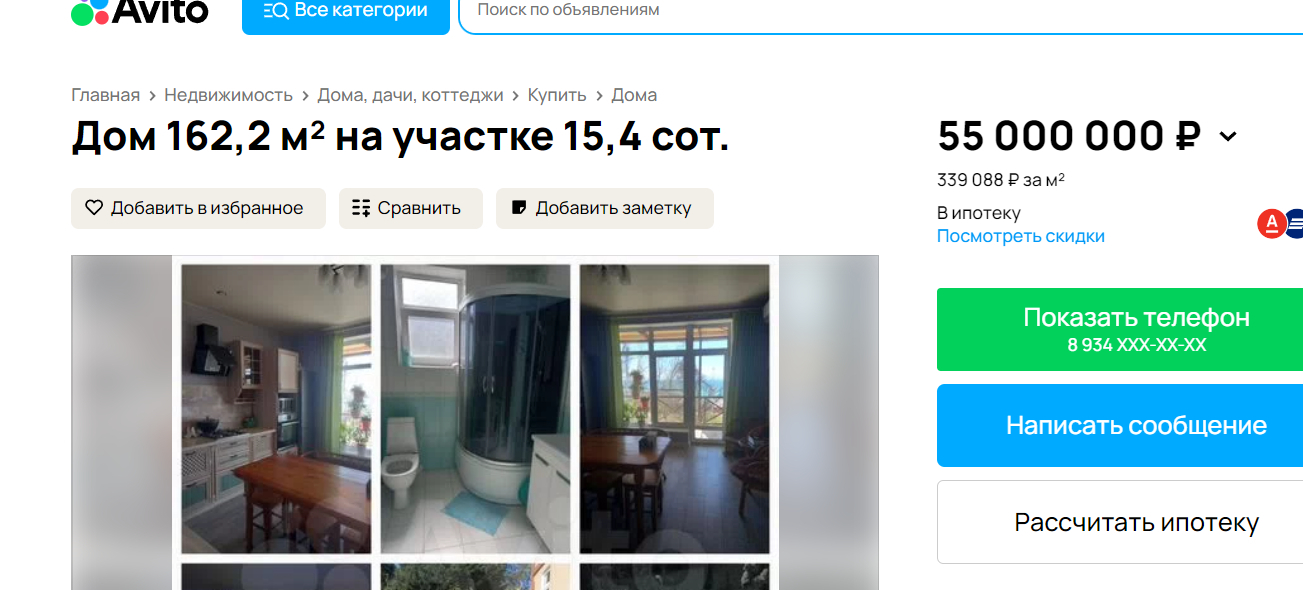Click the note icon in Добавить заметку
The width and height of the screenshot is (1303, 590).
pyautogui.click(x=518, y=208)
